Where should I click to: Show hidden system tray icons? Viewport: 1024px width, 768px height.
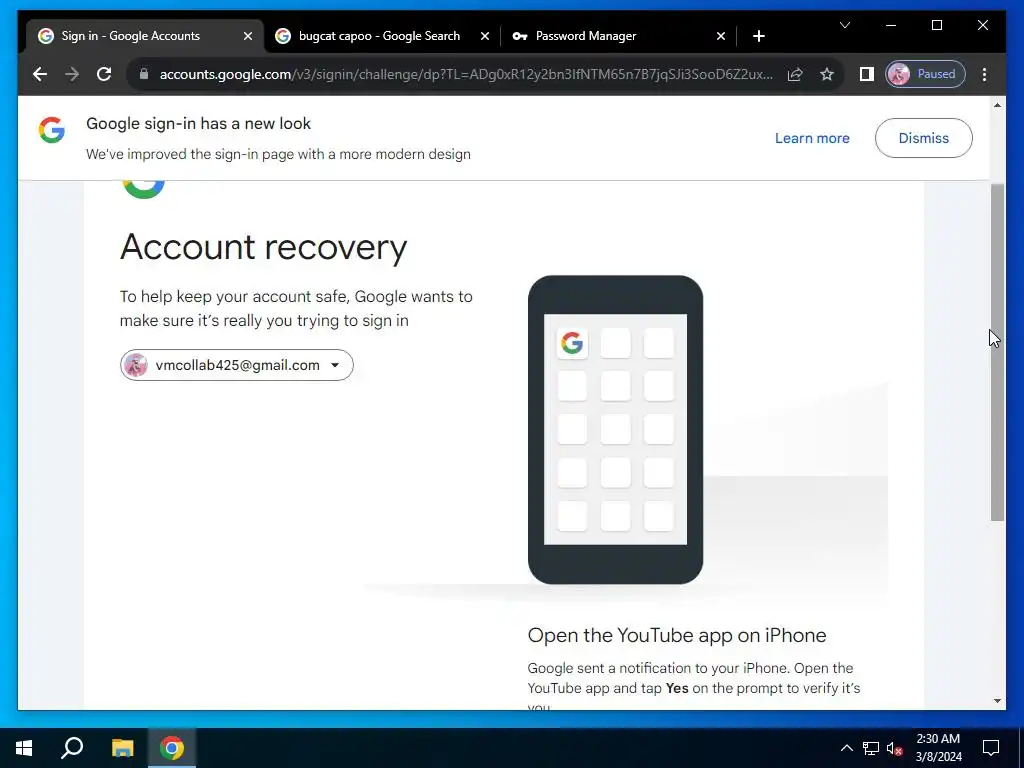[846, 748]
